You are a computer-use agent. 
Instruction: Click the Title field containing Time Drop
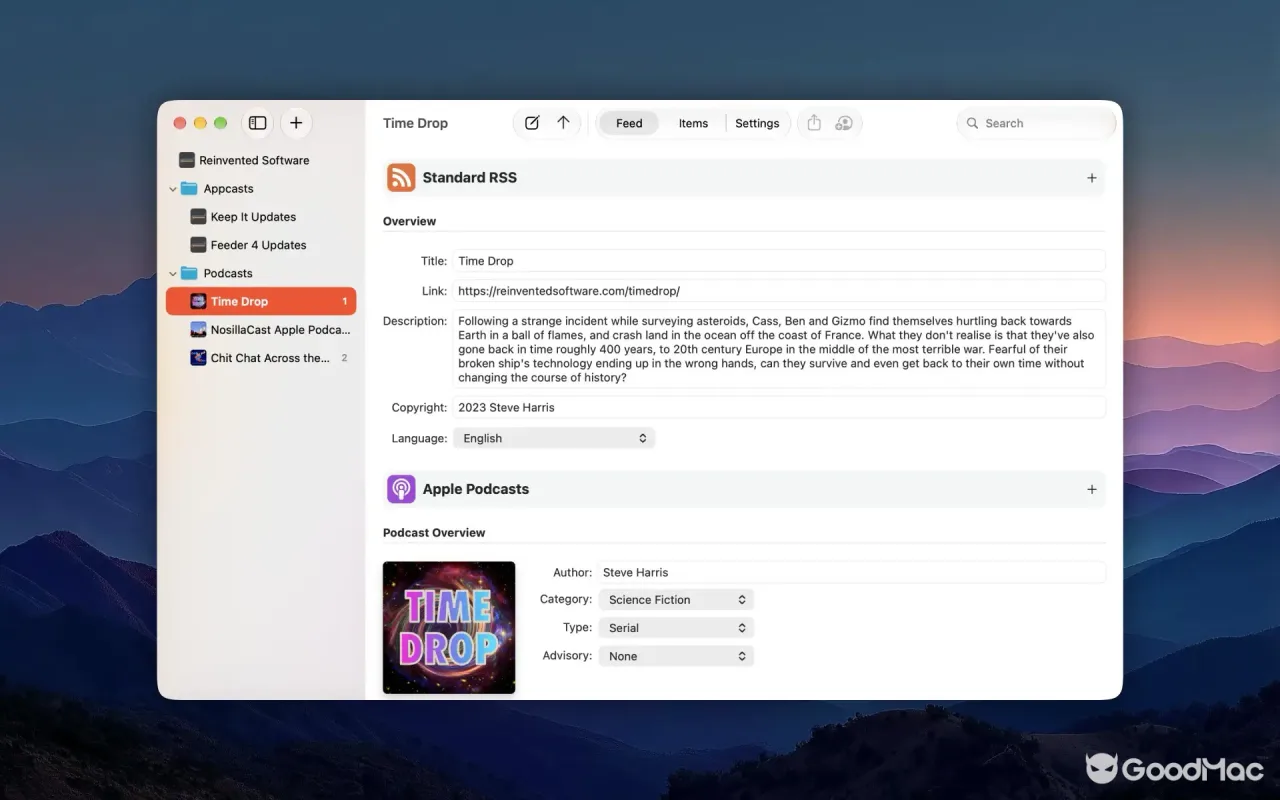(779, 261)
